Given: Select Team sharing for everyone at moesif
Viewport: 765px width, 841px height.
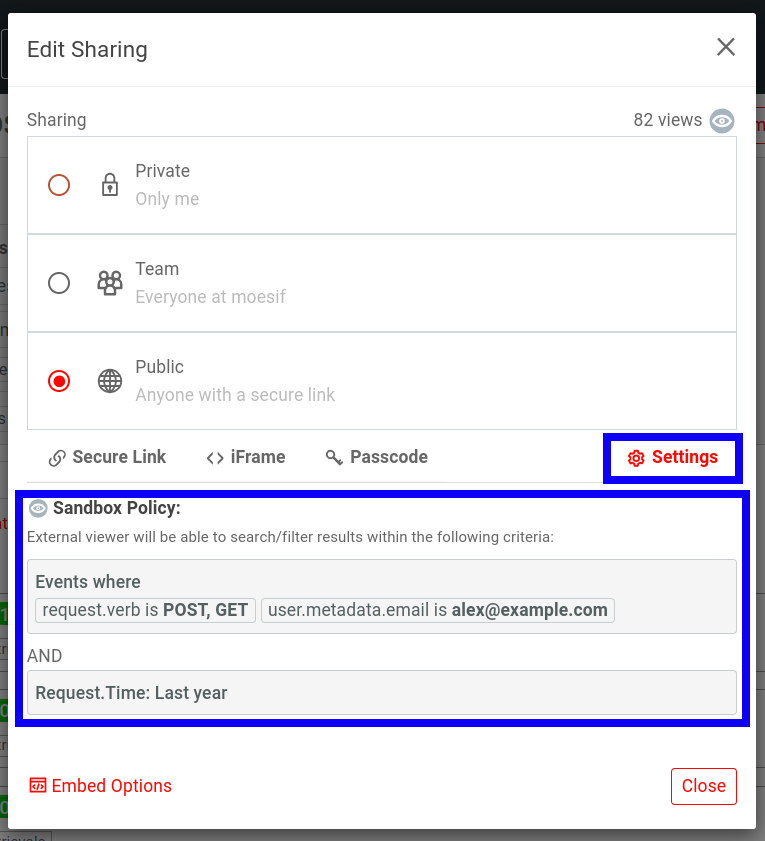Looking at the screenshot, I should [x=59, y=282].
